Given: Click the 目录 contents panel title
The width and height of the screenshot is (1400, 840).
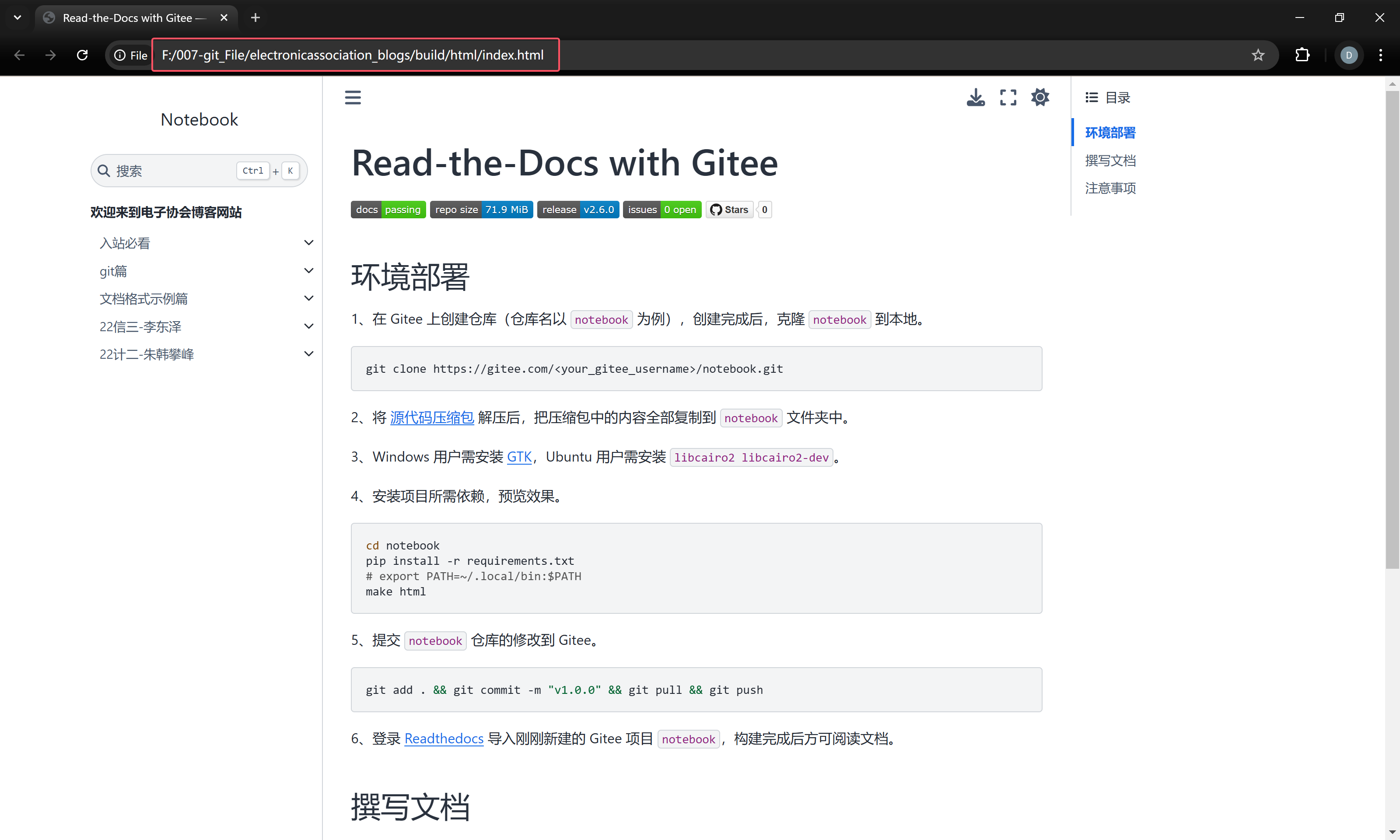Looking at the screenshot, I should [1118, 98].
